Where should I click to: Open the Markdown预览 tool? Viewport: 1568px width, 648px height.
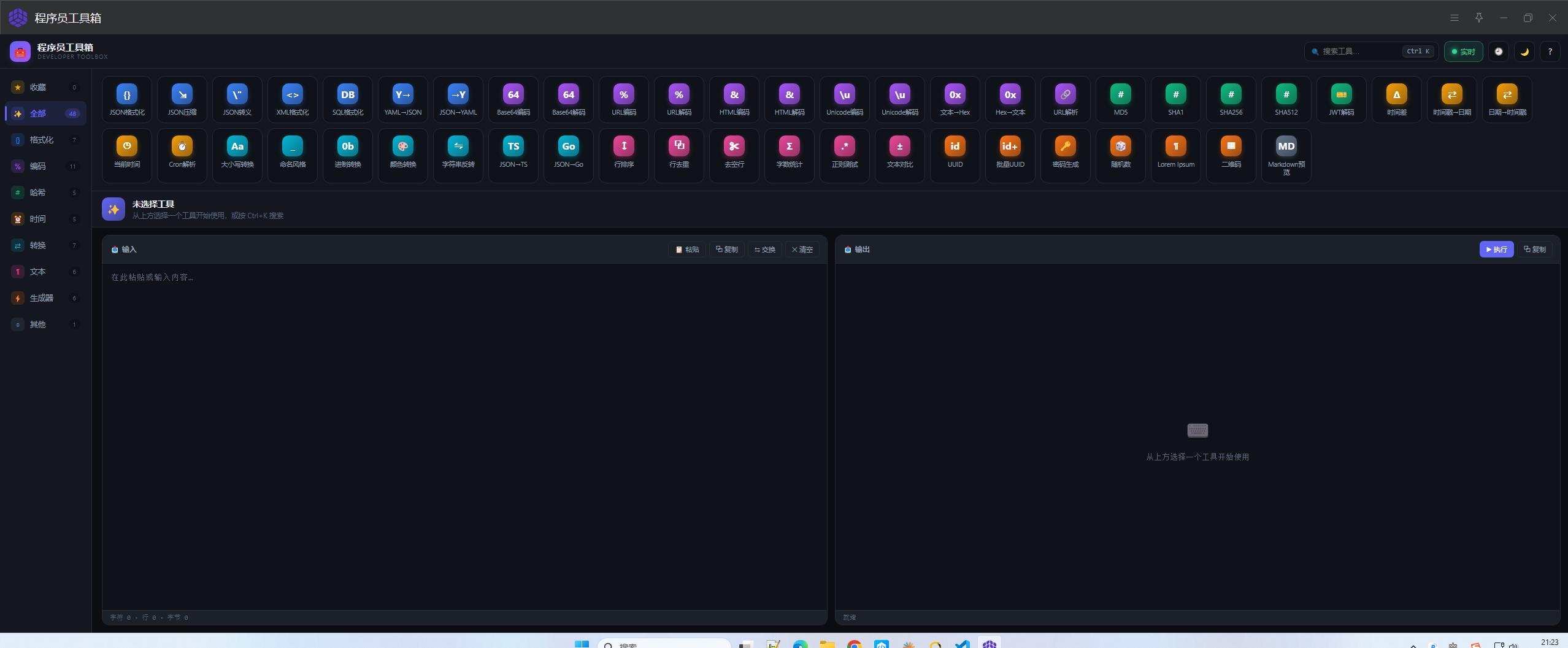[1286, 155]
